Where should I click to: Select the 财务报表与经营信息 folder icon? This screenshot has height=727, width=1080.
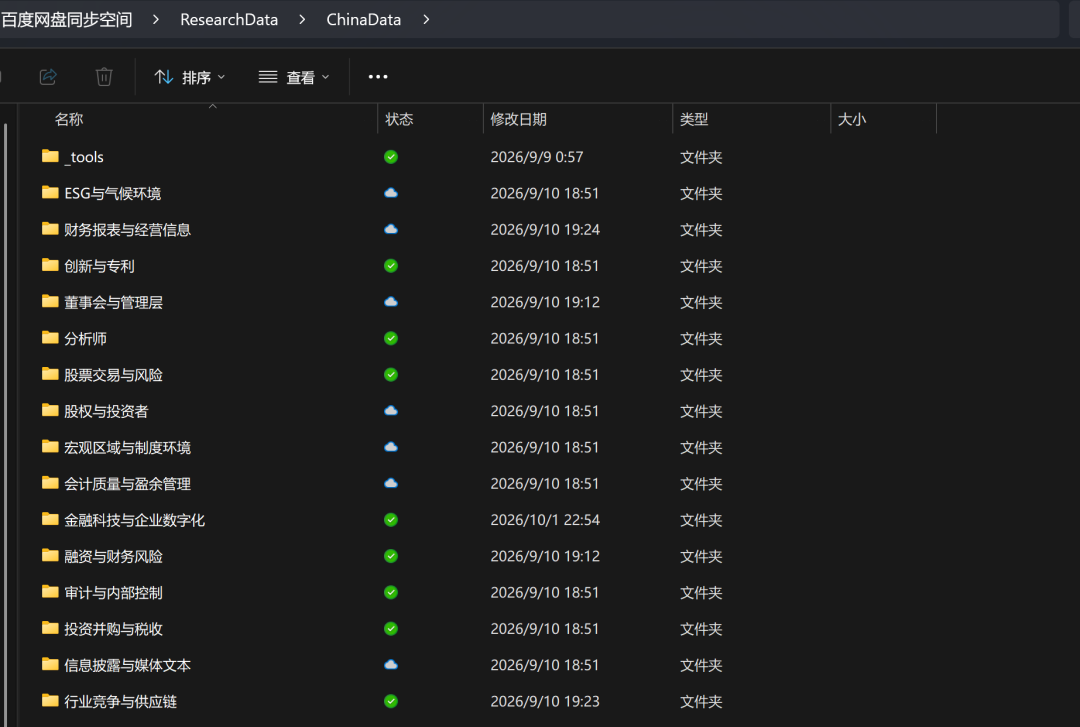point(50,228)
